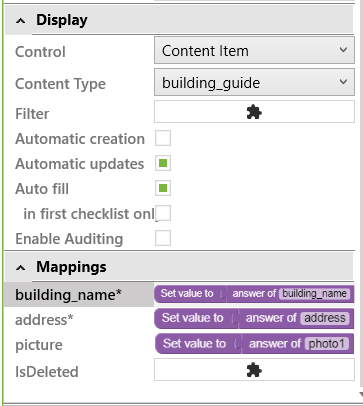Tick the in first checklist only checkbox

coord(164,213)
